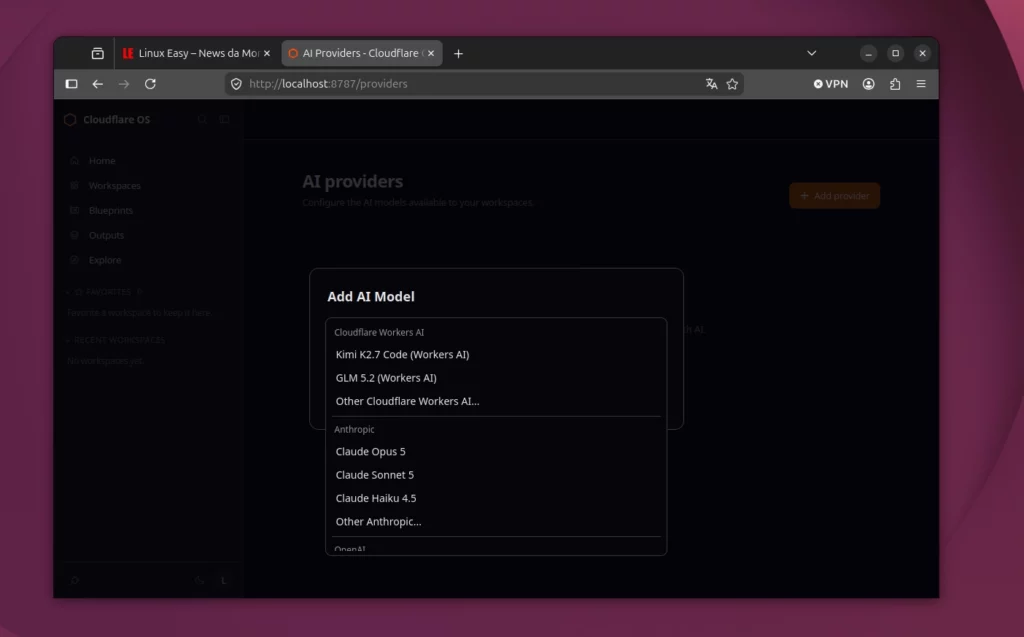Click the 'No workspaces yet.' text
The height and width of the screenshot is (637, 1024).
pos(105,361)
